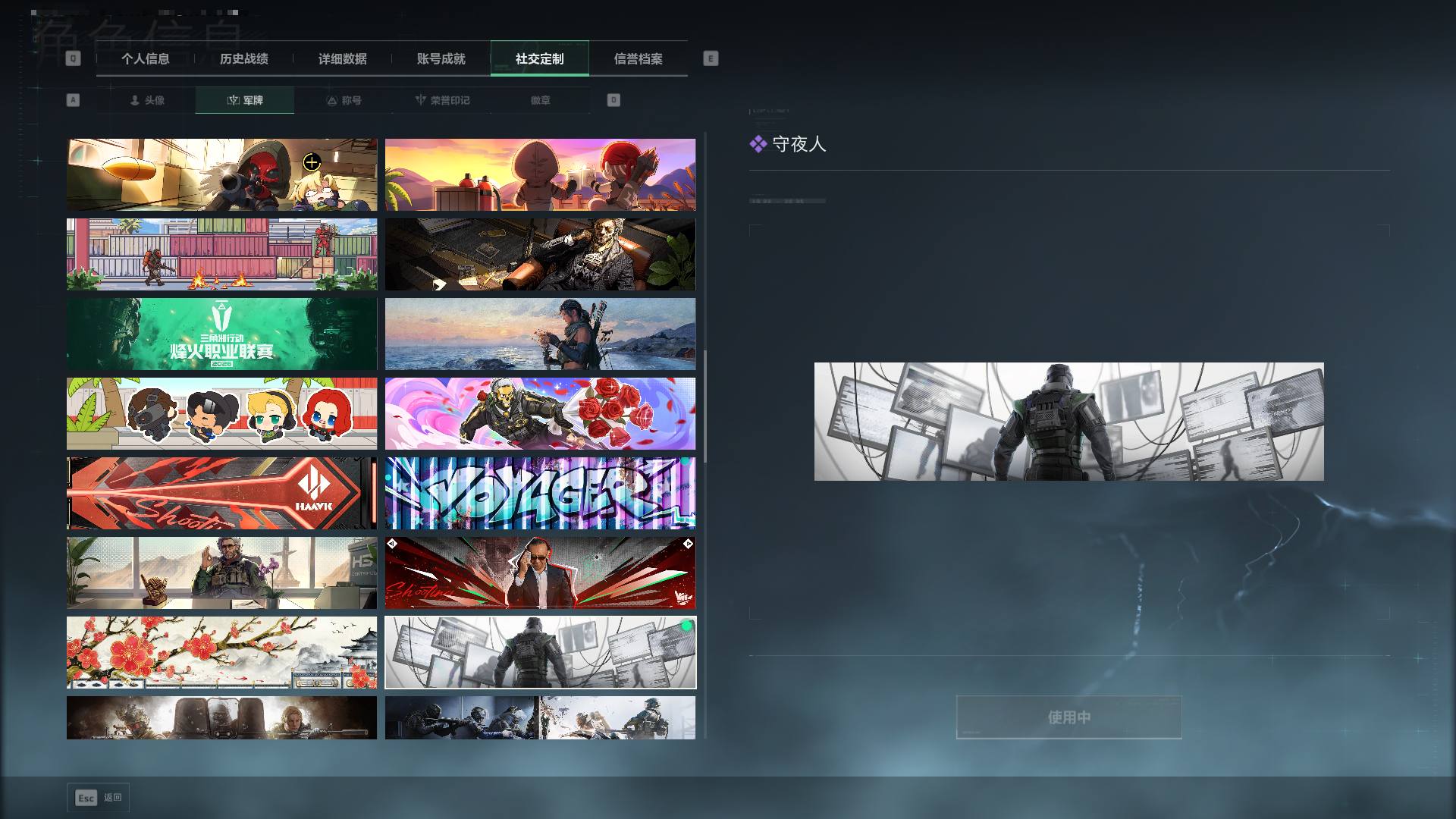Click the E key next-tab icon
Viewport: 1456px width, 819px height.
(x=711, y=58)
